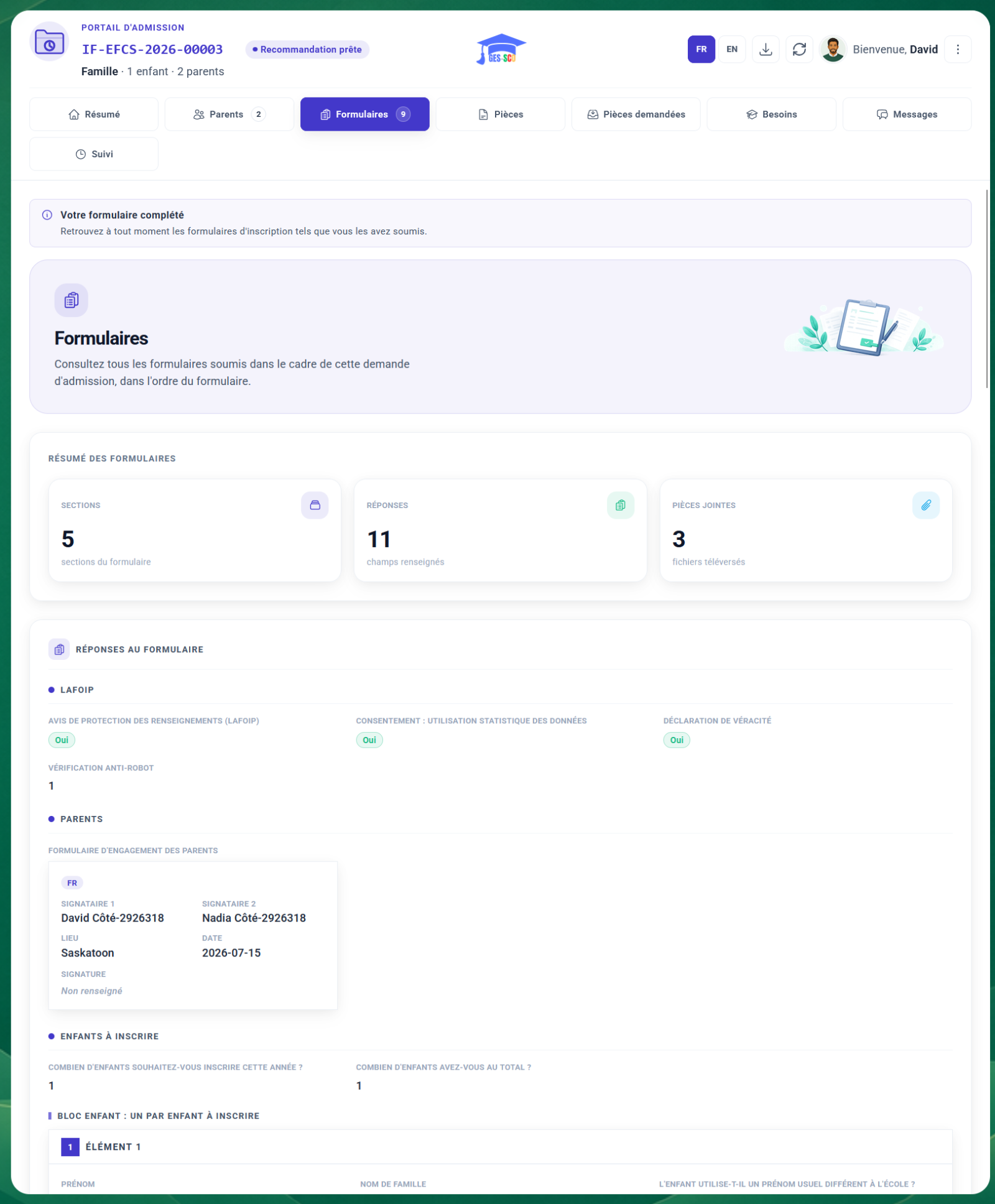Click the Oui badge under Avis de protection LAFOIP
995x1204 pixels.
click(62, 740)
